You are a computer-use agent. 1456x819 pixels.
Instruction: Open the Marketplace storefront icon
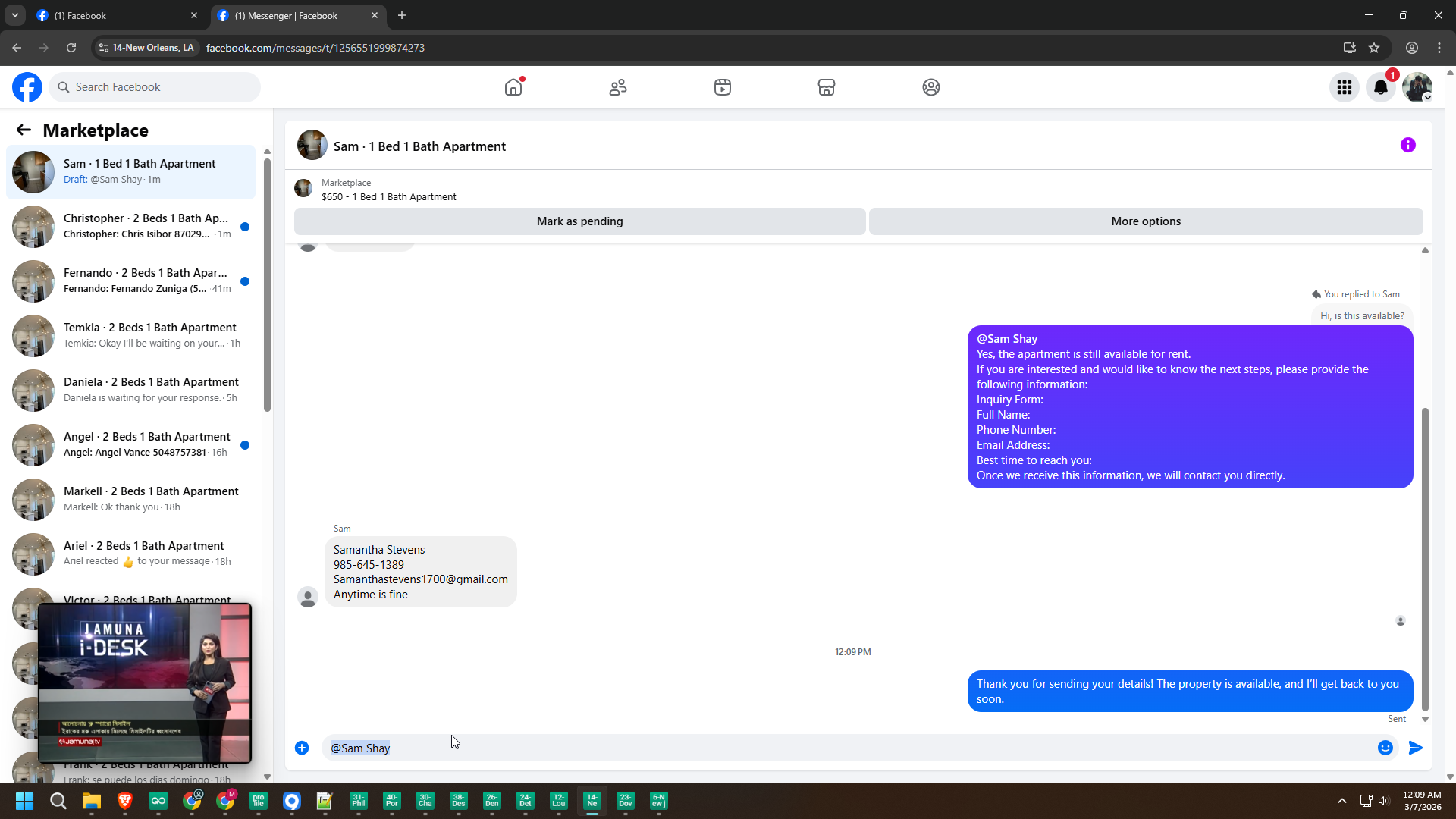pyautogui.click(x=827, y=87)
